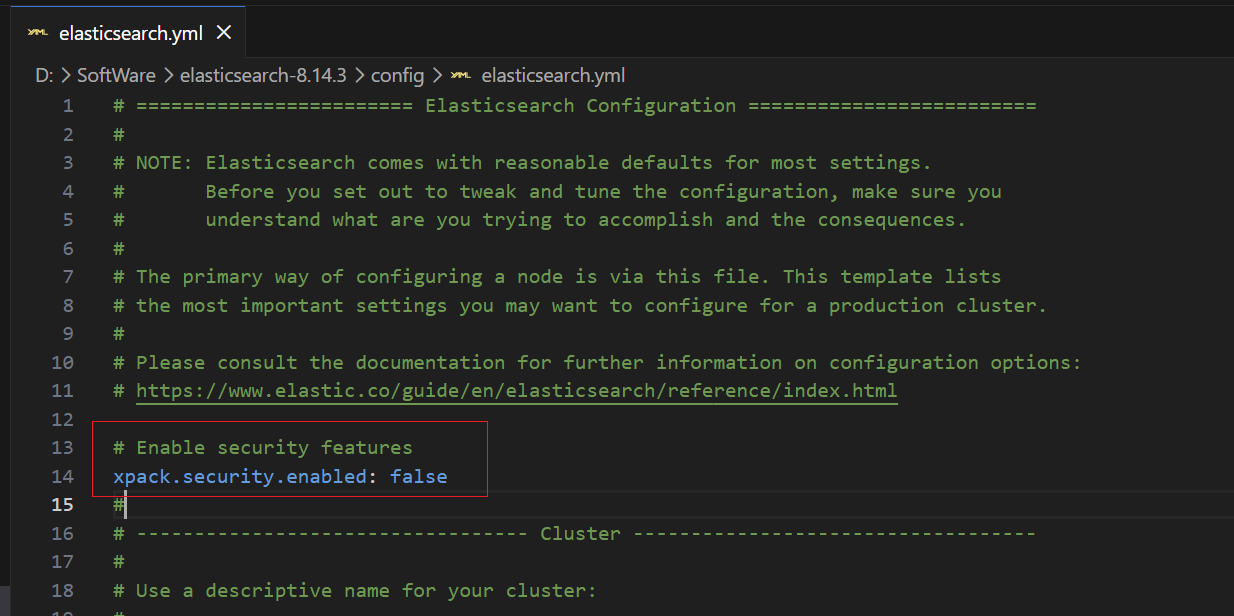Click the Cluster section header line

click(x=579, y=534)
